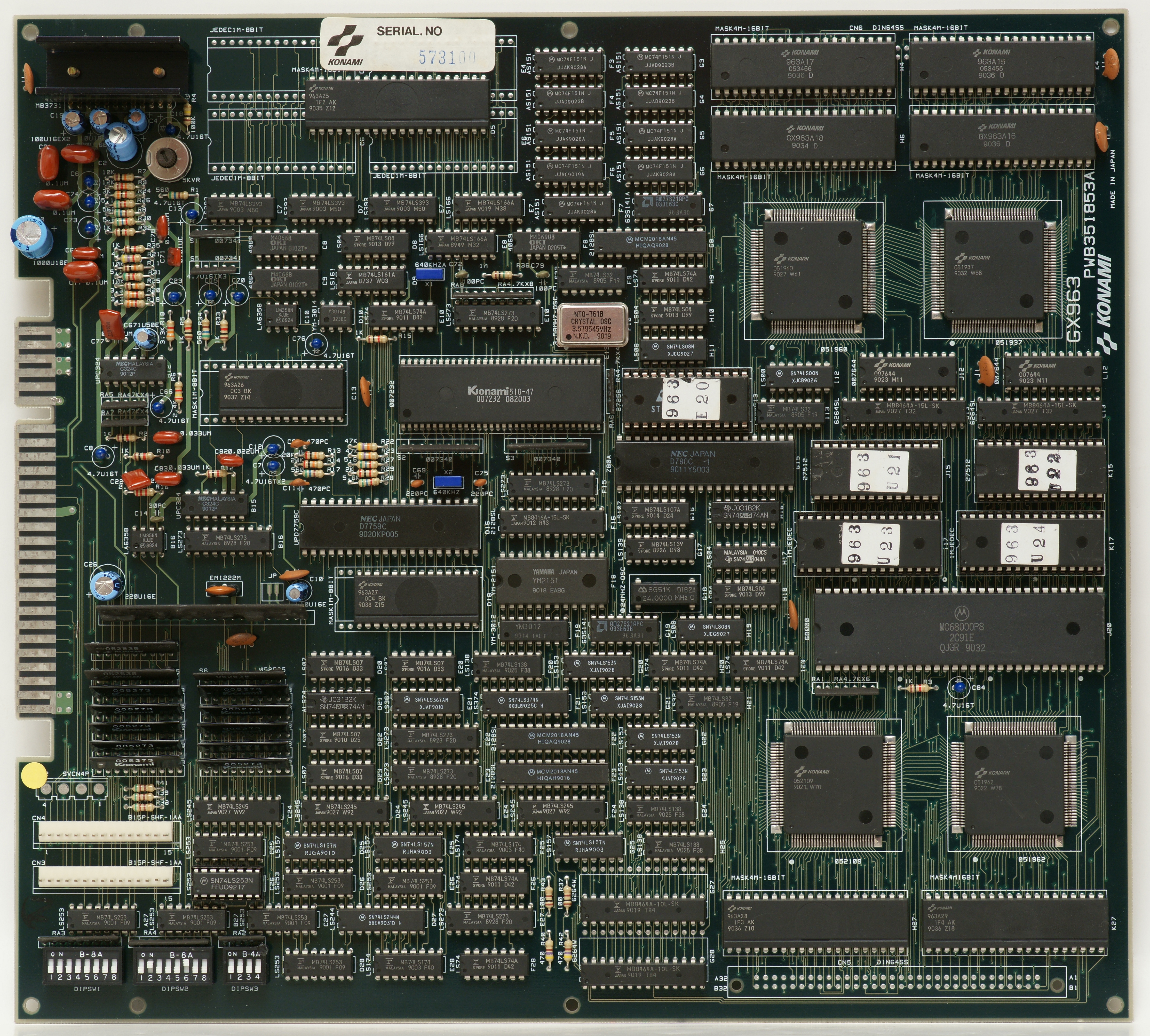Click the Konami 007644 chip at J12
This screenshot has width=1150, height=1036.
point(908,373)
